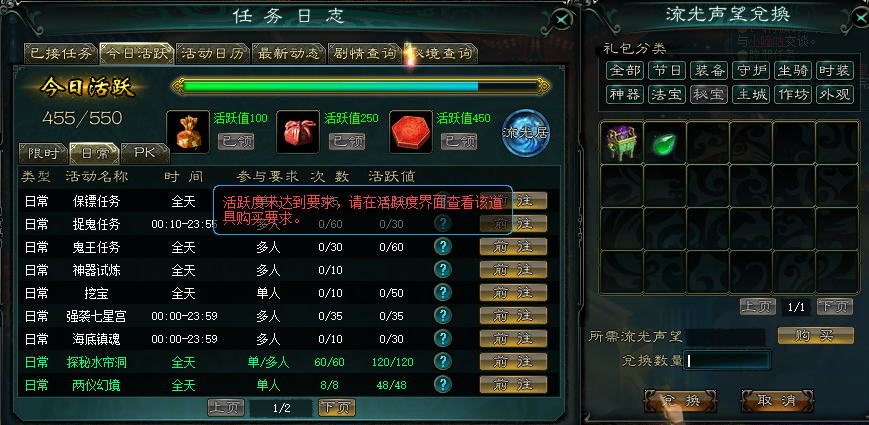Select the green jade gem item

663,144
